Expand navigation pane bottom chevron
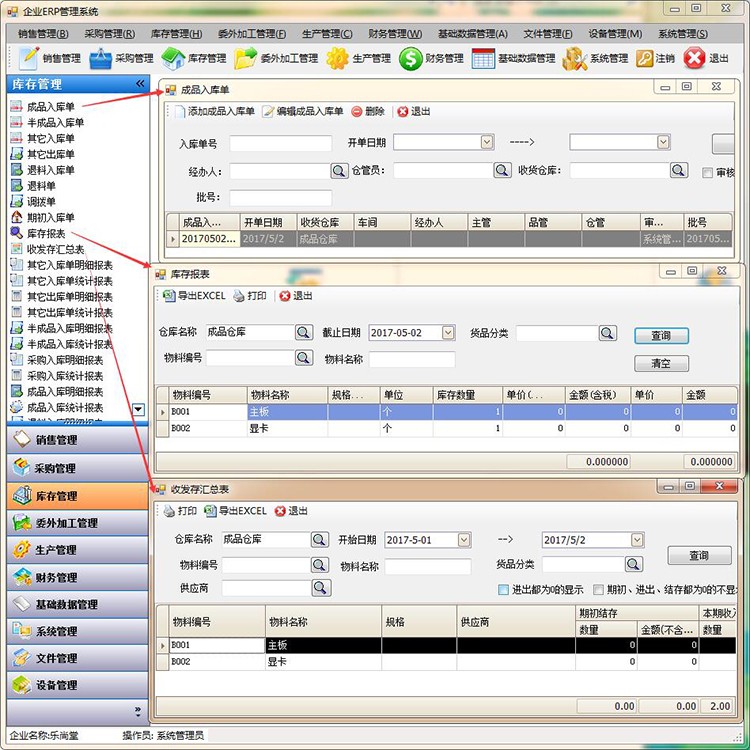The width and height of the screenshot is (750, 750). pyautogui.click(x=138, y=712)
